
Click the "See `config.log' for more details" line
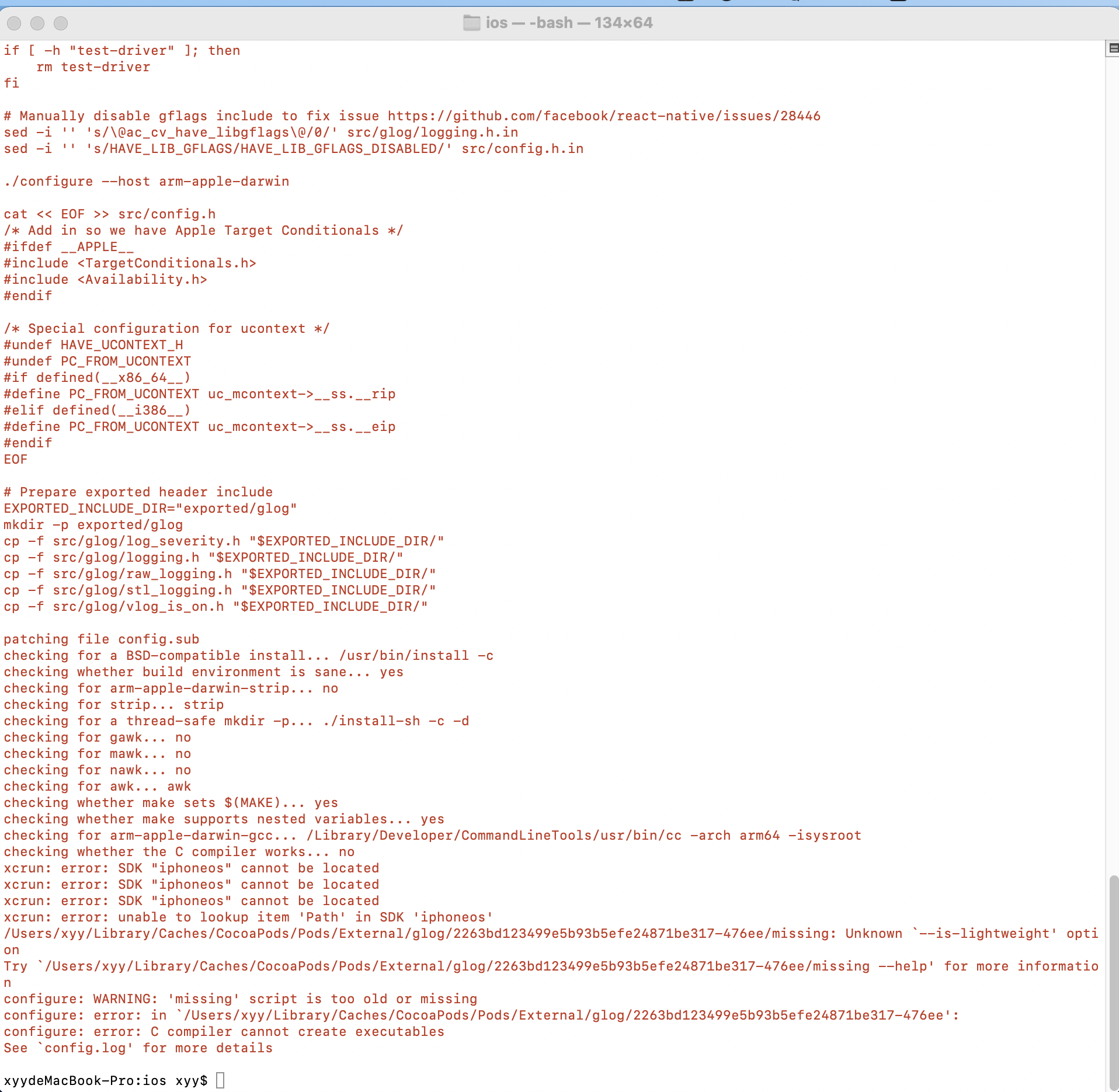pos(138,1048)
